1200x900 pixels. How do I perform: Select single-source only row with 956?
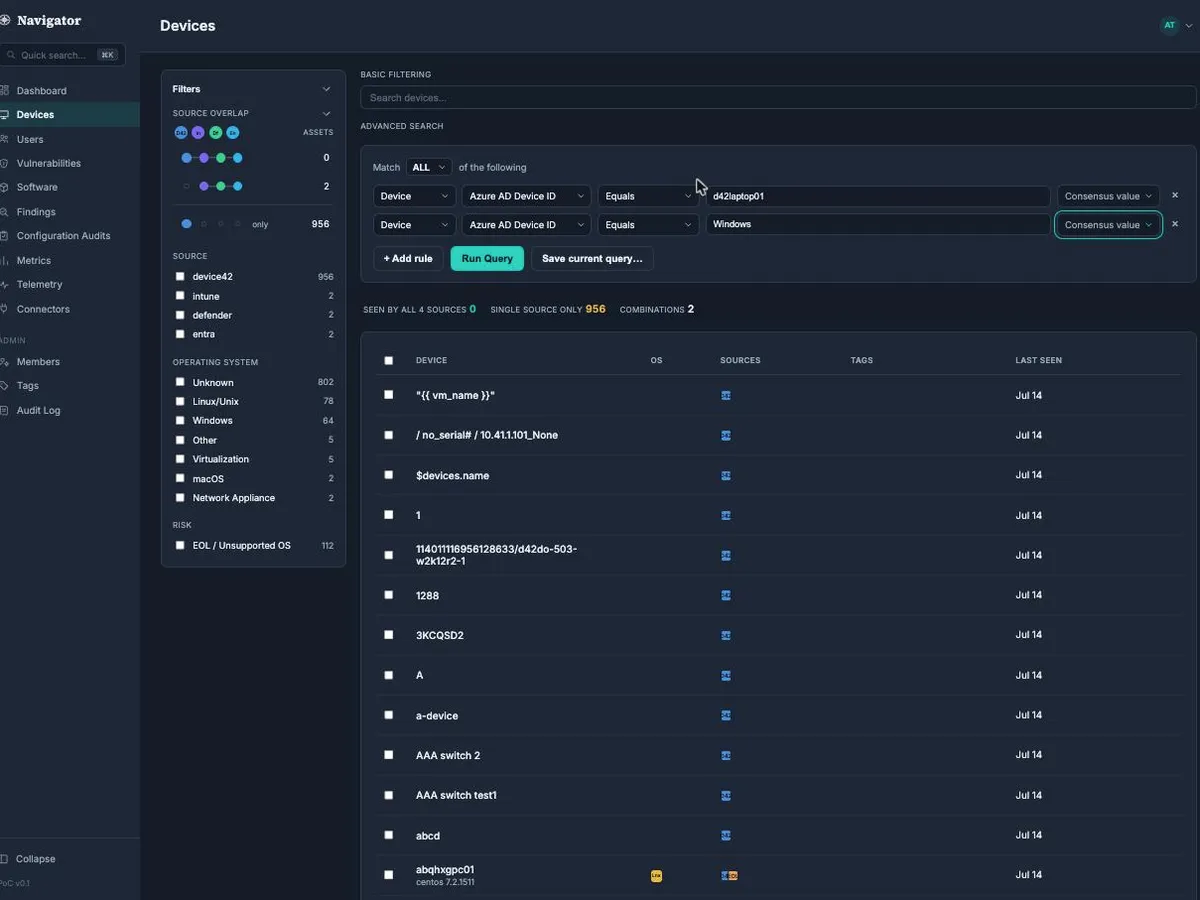click(x=253, y=224)
